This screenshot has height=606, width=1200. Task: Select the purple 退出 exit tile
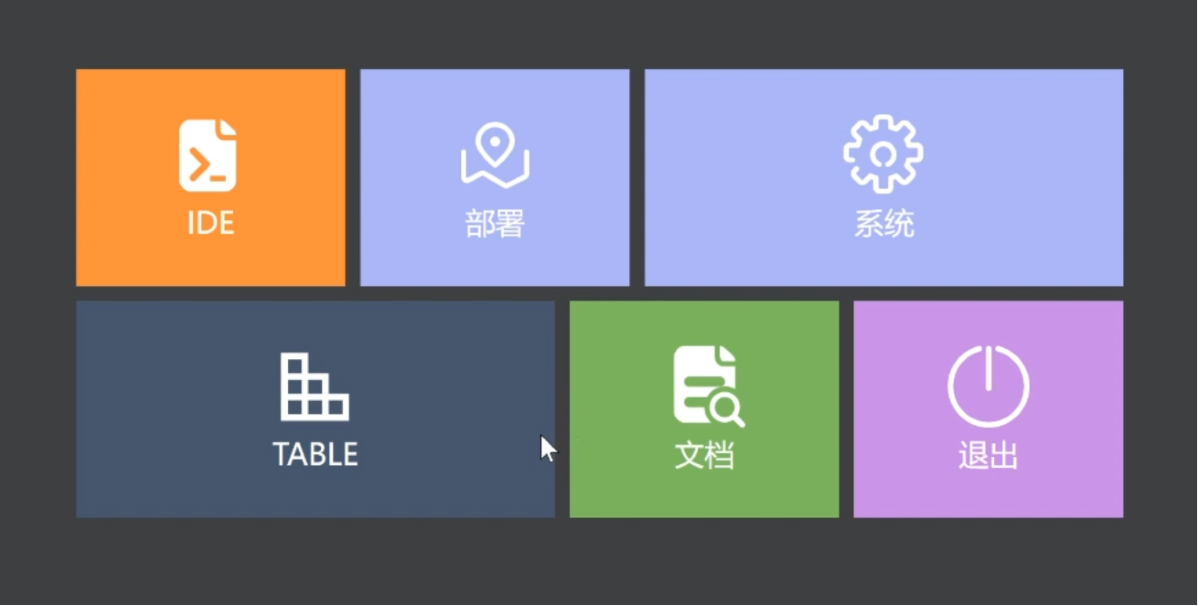[988, 409]
